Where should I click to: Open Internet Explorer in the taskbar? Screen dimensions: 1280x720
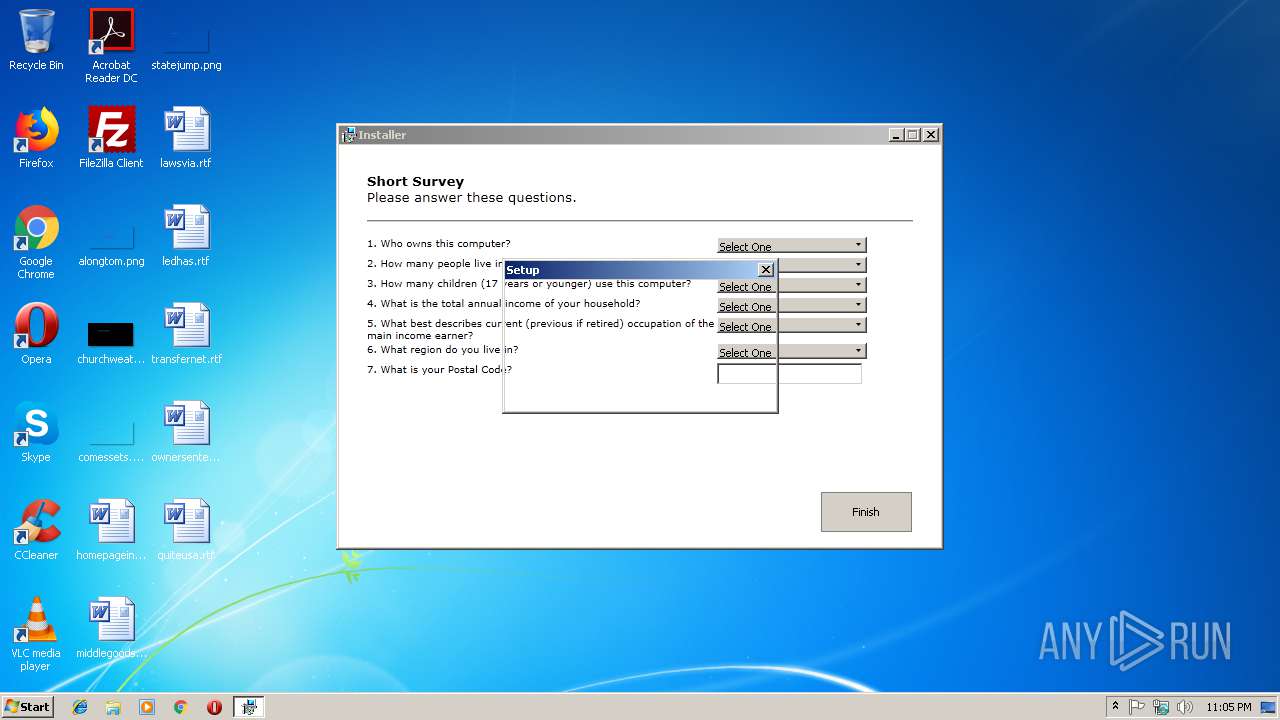80,707
